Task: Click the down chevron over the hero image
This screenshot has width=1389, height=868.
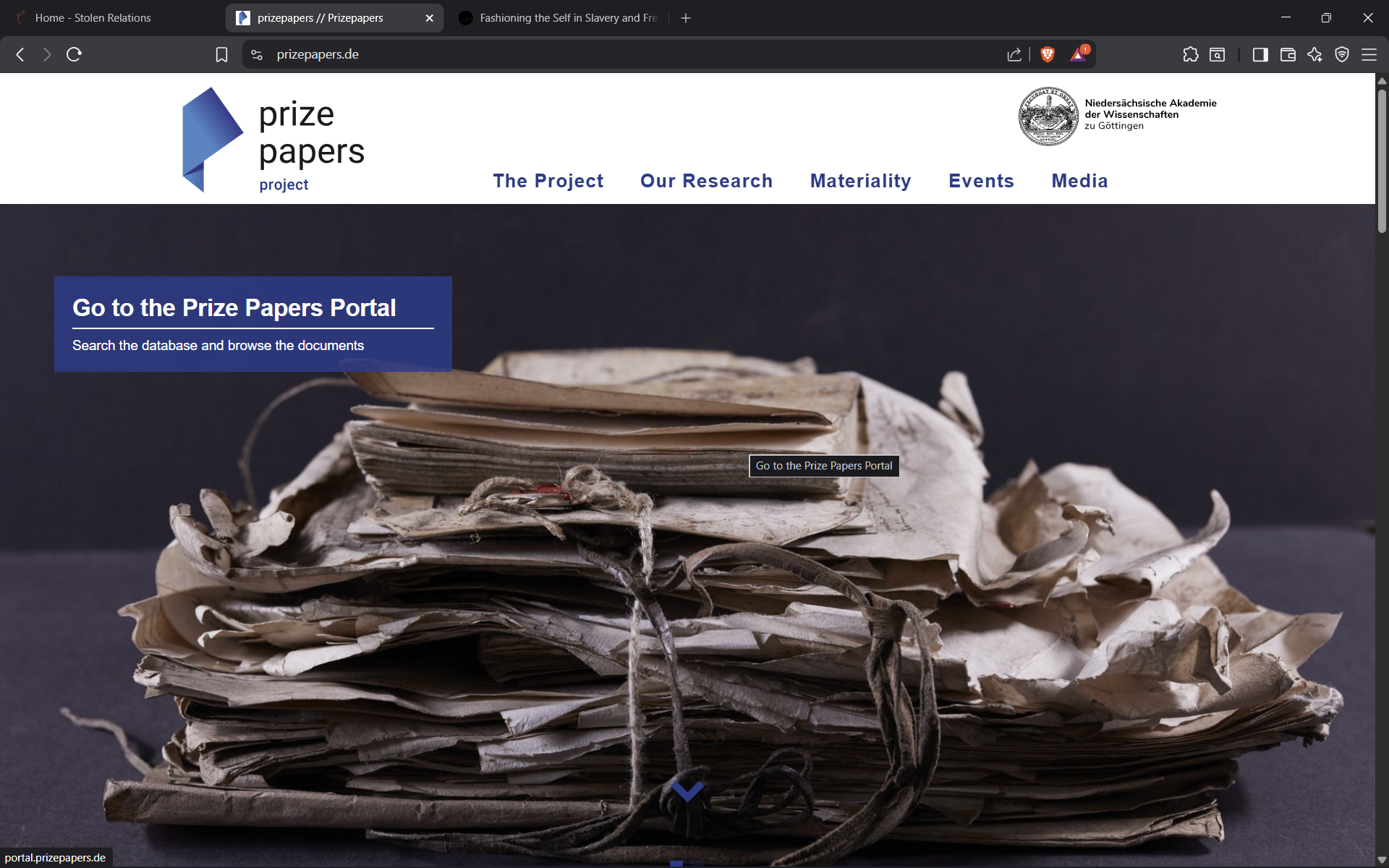Action: (687, 790)
